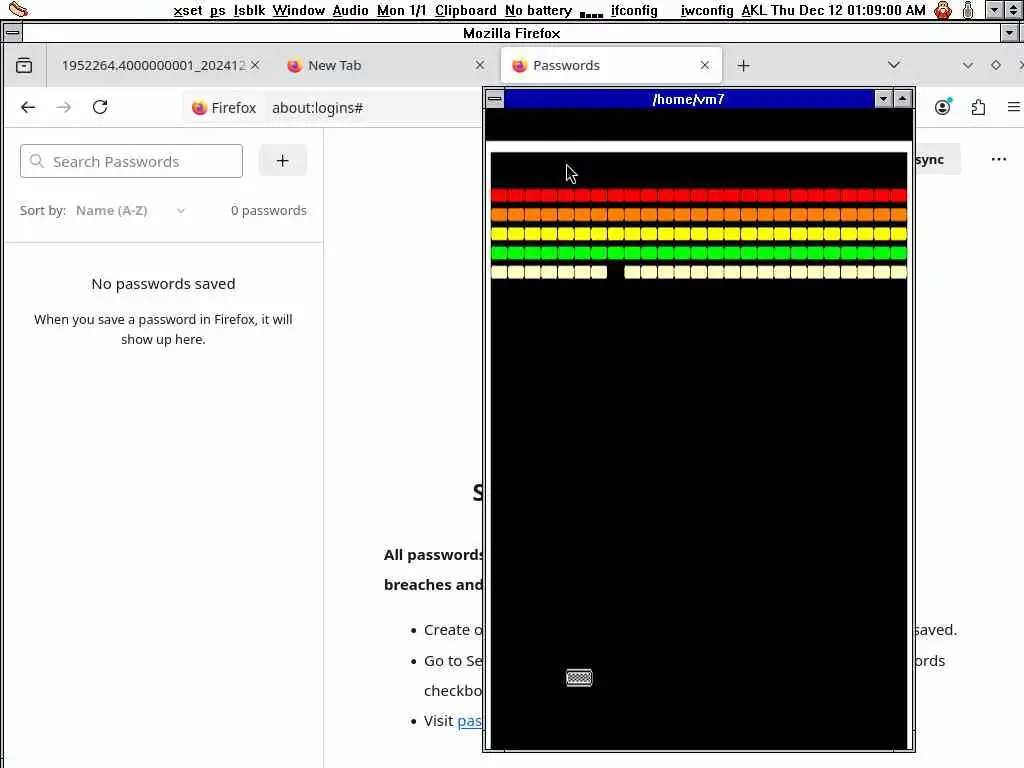Click the Firefox identity icon in address bar
Viewport: 1024px width, 768px height.
click(224, 108)
